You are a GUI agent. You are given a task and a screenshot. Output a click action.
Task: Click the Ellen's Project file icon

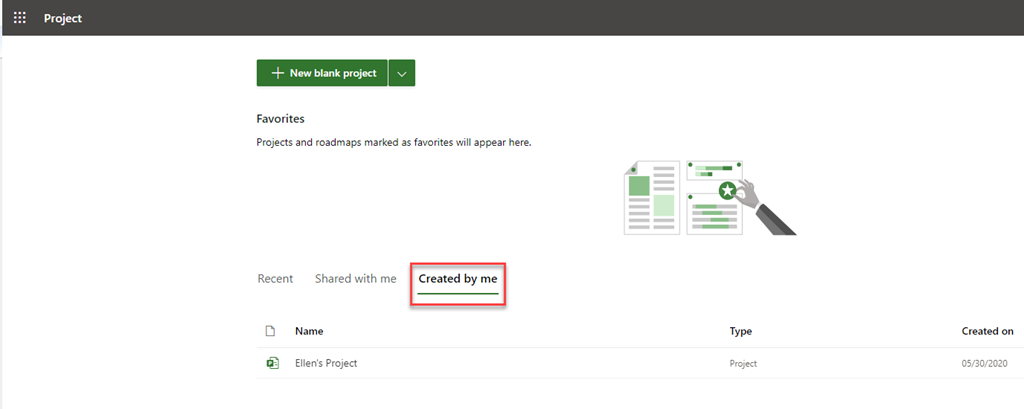point(271,363)
